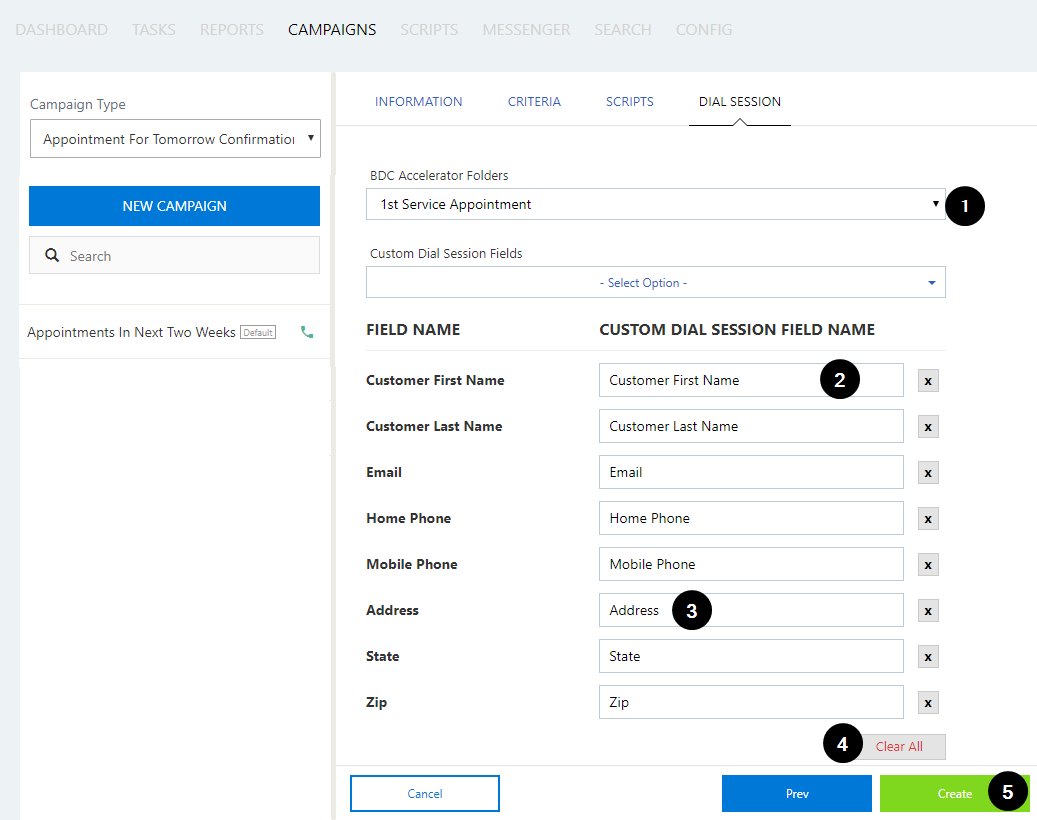The width and height of the screenshot is (1037, 820).
Task: Open the Messenger menu
Action: coord(526,30)
